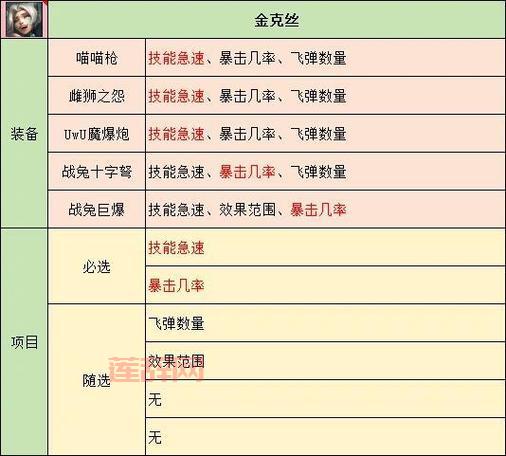
Task: Click the Jinx character portrait thumbnail
Action: pyautogui.click(x=24, y=19)
